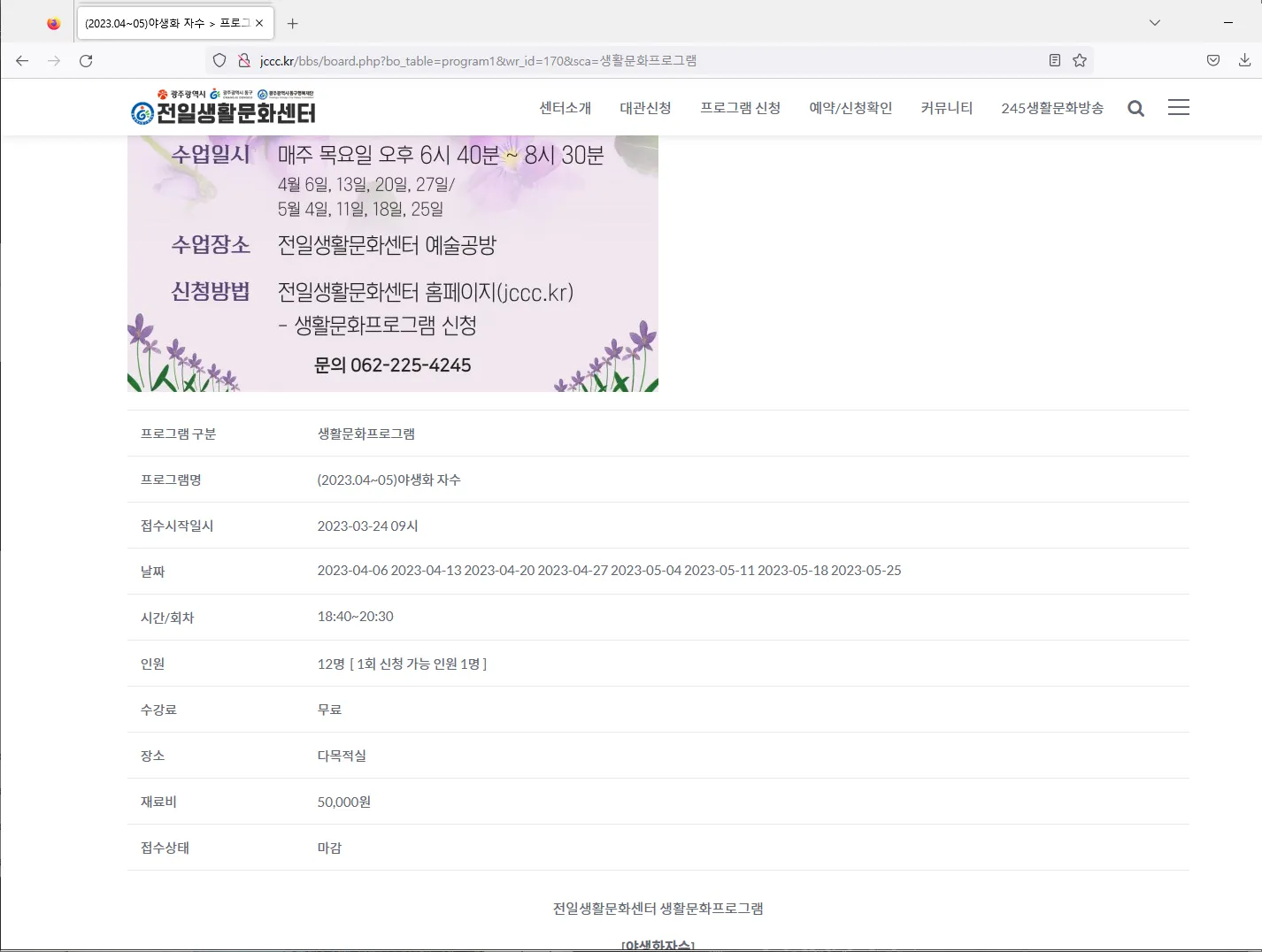The image size is (1262, 952).
Task: Click the 접수시작일시 value 2023-03-24 09시
Action: tap(368, 526)
